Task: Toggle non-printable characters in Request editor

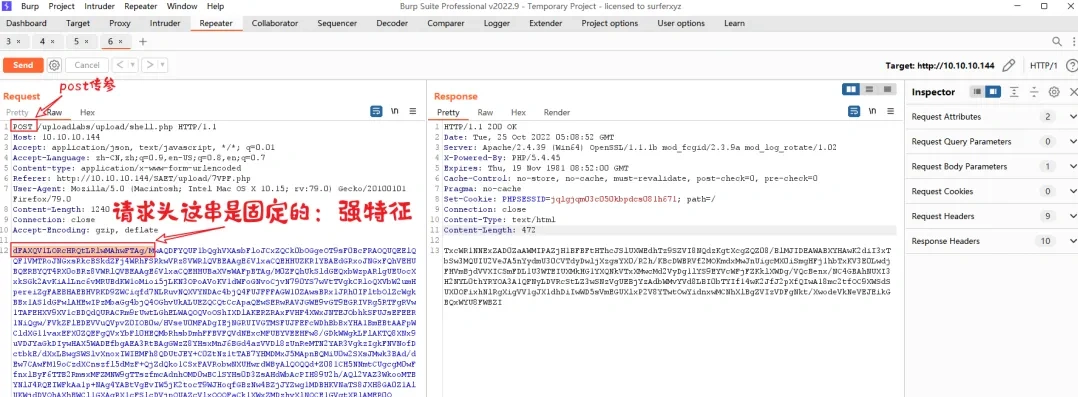Action: coord(395,111)
